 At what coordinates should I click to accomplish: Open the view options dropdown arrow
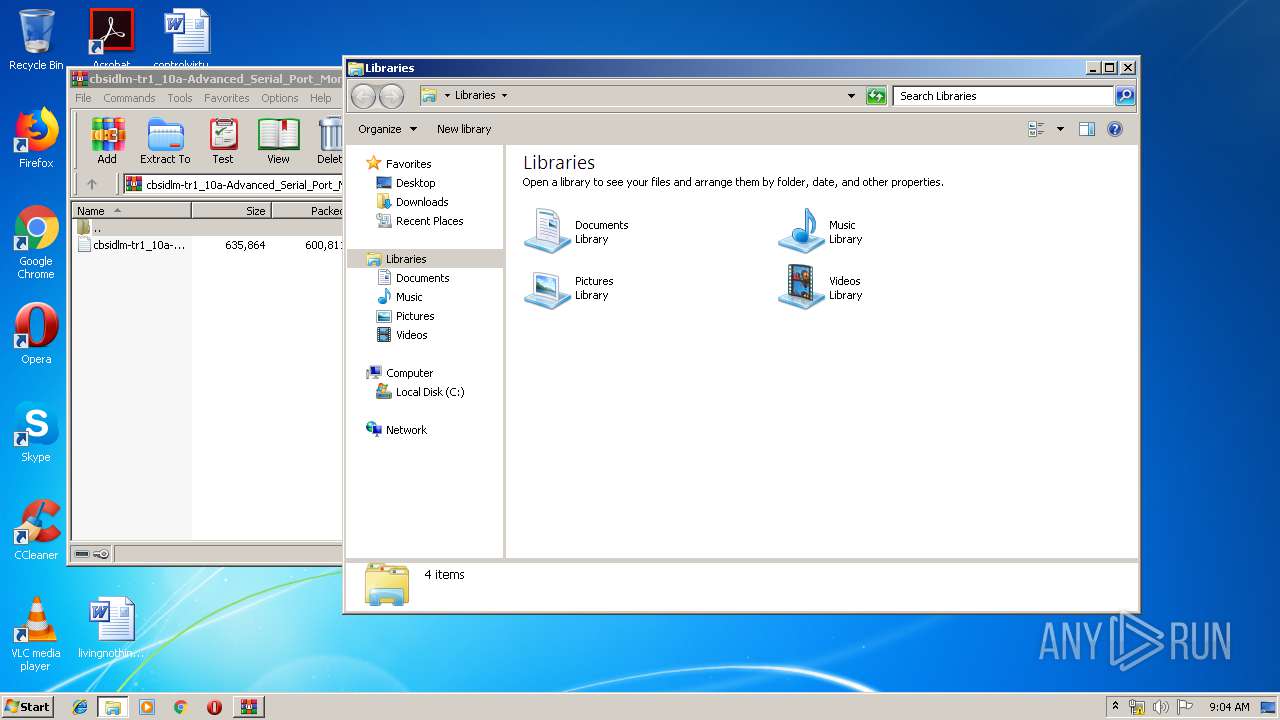[1060, 129]
